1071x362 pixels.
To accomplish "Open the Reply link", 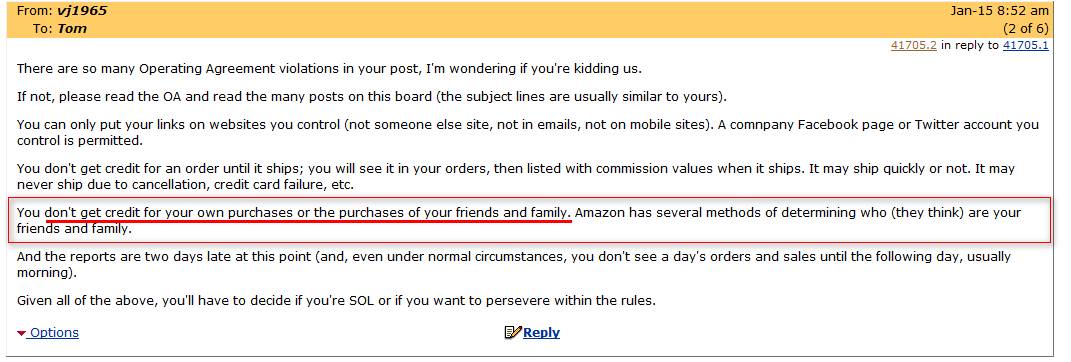I will tap(541, 333).
